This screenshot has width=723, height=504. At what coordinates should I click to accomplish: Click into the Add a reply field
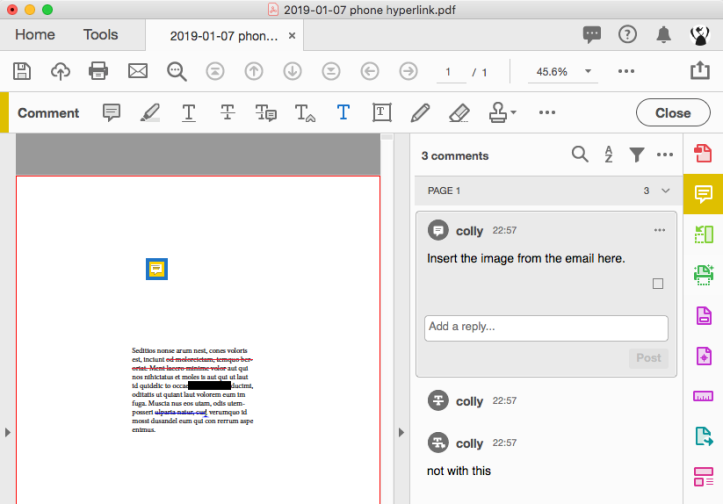(x=546, y=328)
